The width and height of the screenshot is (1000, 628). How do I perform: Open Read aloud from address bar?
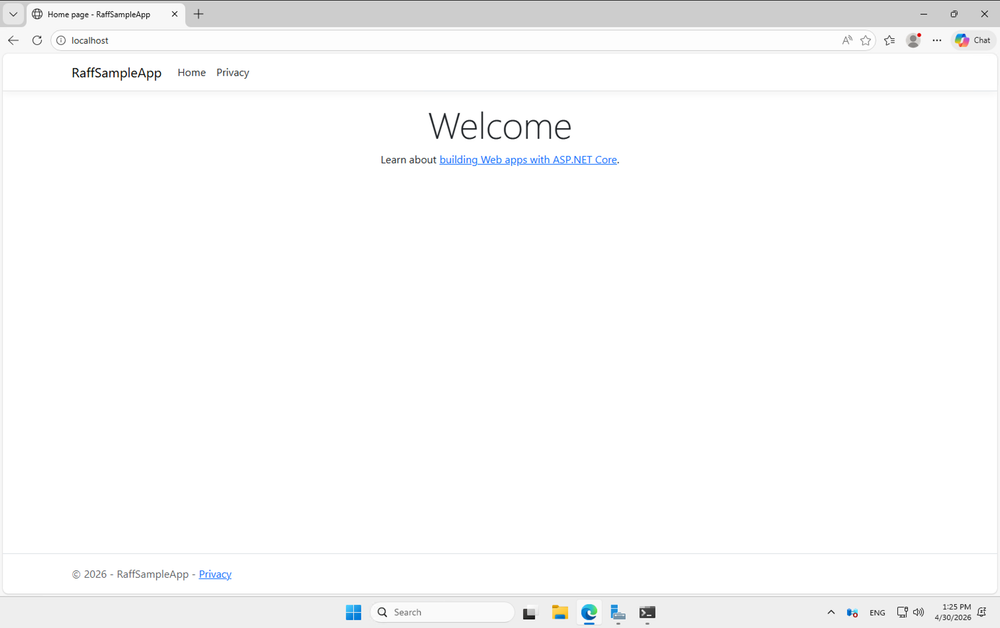pyautogui.click(x=847, y=40)
